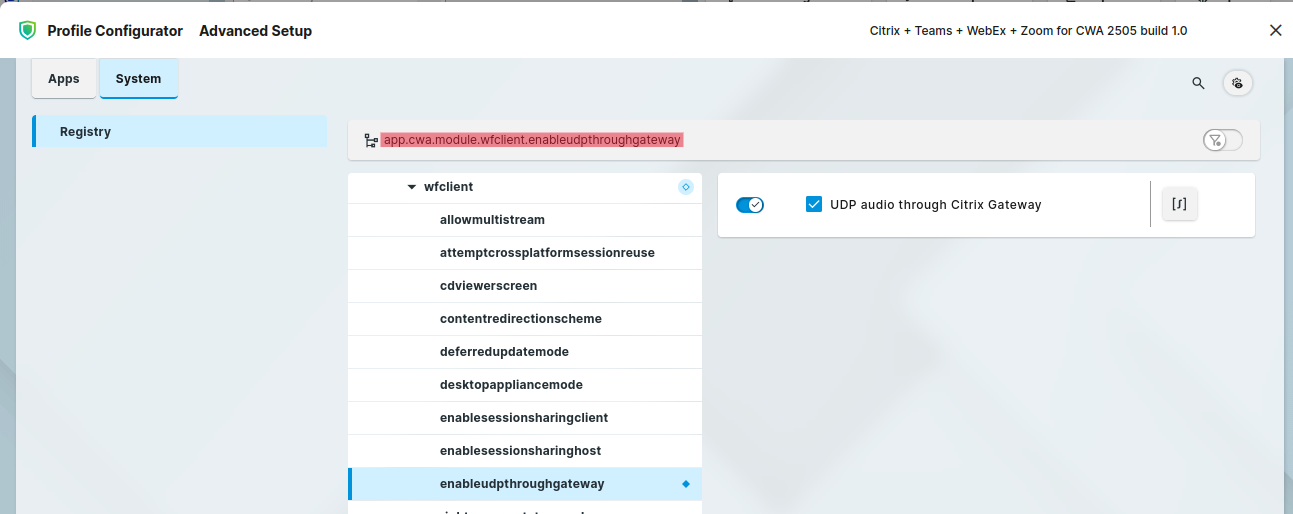The height and width of the screenshot is (514, 1293).
Task: Open Registry in the left sidebar
Action: coord(85,132)
